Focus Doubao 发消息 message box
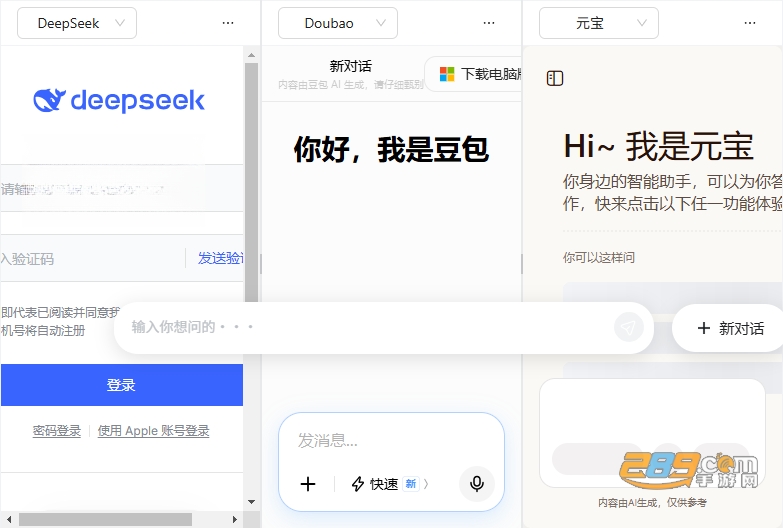Image resolution: width=783 pixels, height=528 pixels. click(x=391, y=441)
